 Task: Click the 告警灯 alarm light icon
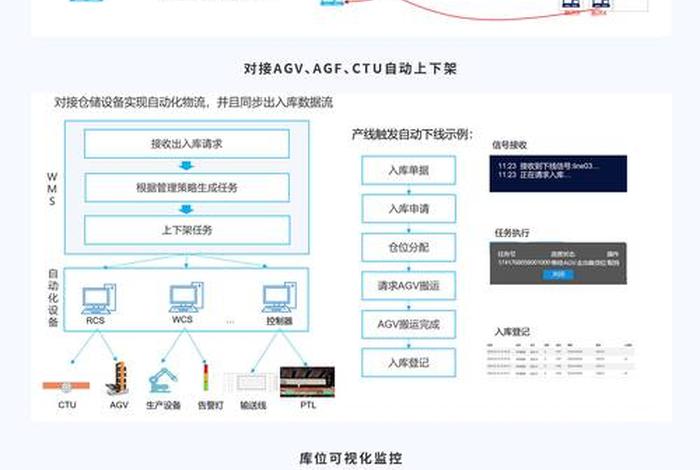pyautogui.click(x=206, y=378)
